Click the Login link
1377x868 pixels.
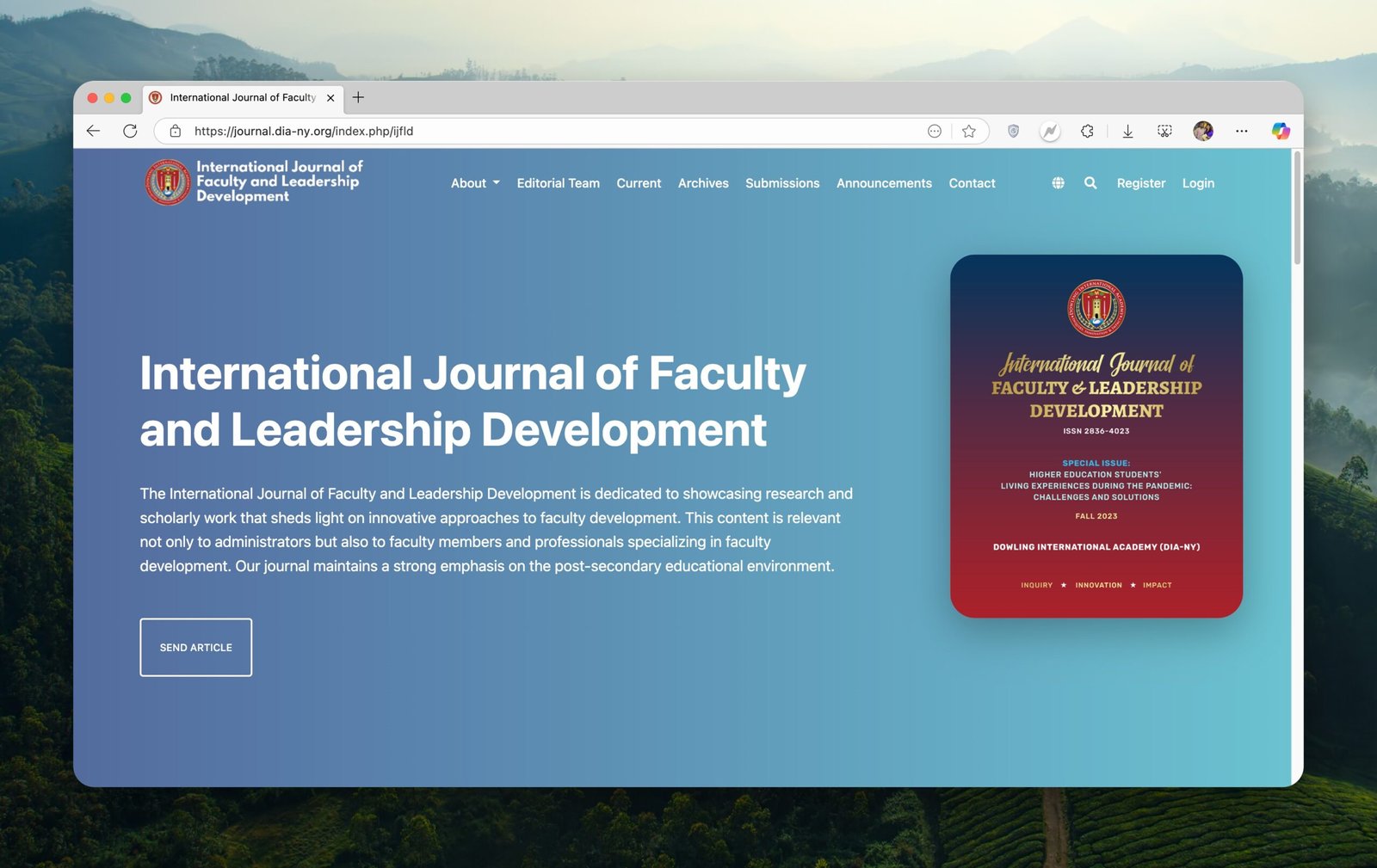point(1198,183)
